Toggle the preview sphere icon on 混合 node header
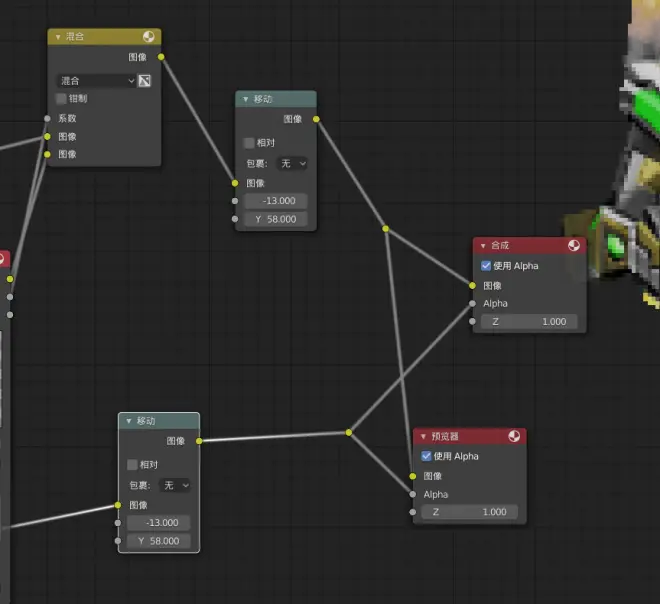The height and width of the screenshot is (604, 660). tap(148, 37)
